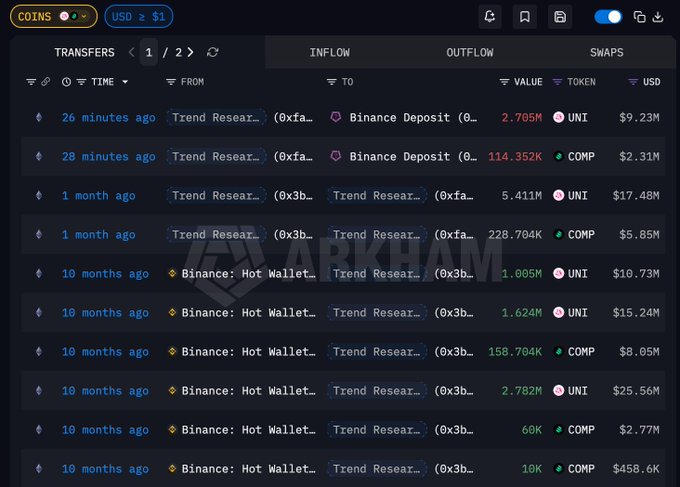
Task: Click Binance Deposit in the 2.705M UNI row
Action: [413, 118]
